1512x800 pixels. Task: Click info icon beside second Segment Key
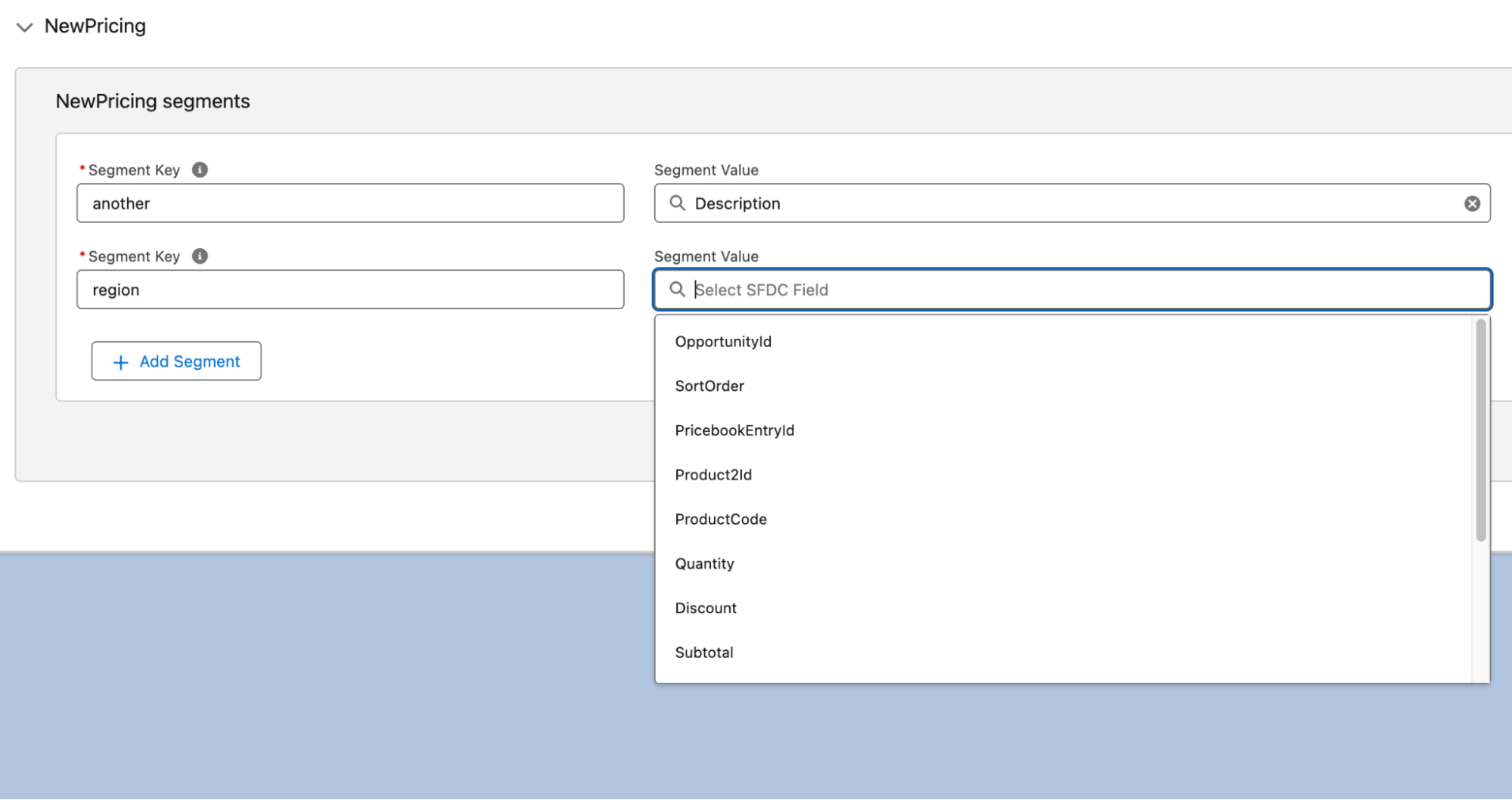click(x=200, y=256)
